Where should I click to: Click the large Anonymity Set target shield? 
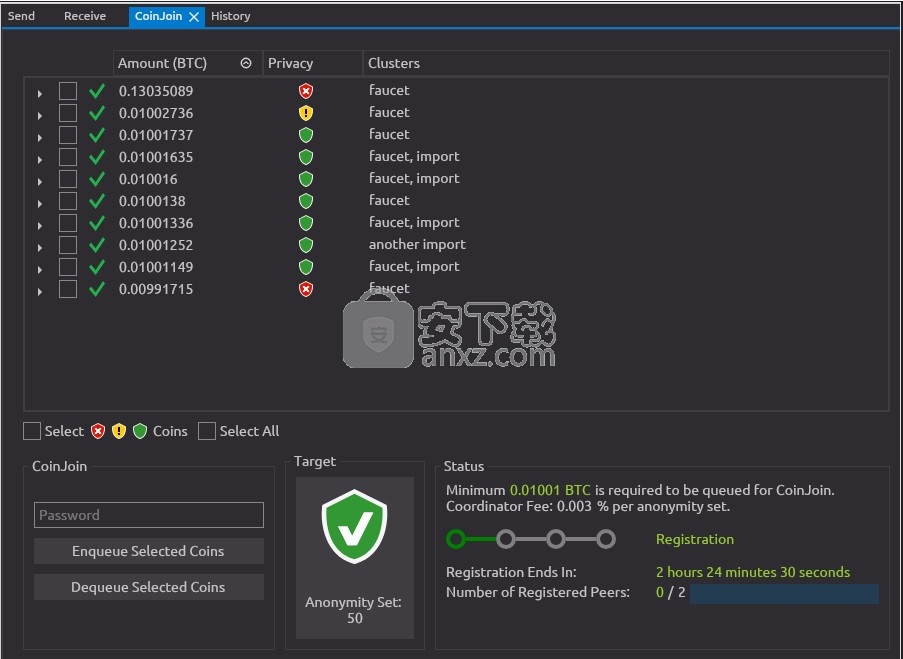pos(354,526)
